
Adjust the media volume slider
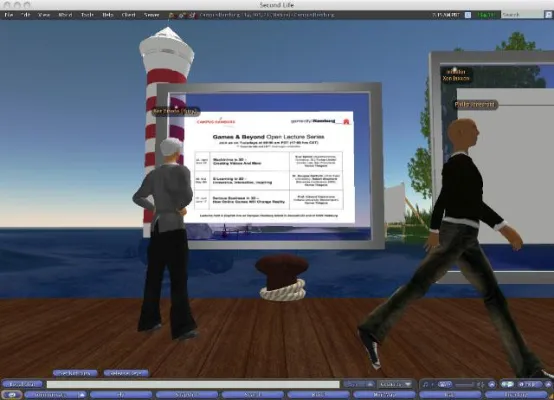[465, 384]
